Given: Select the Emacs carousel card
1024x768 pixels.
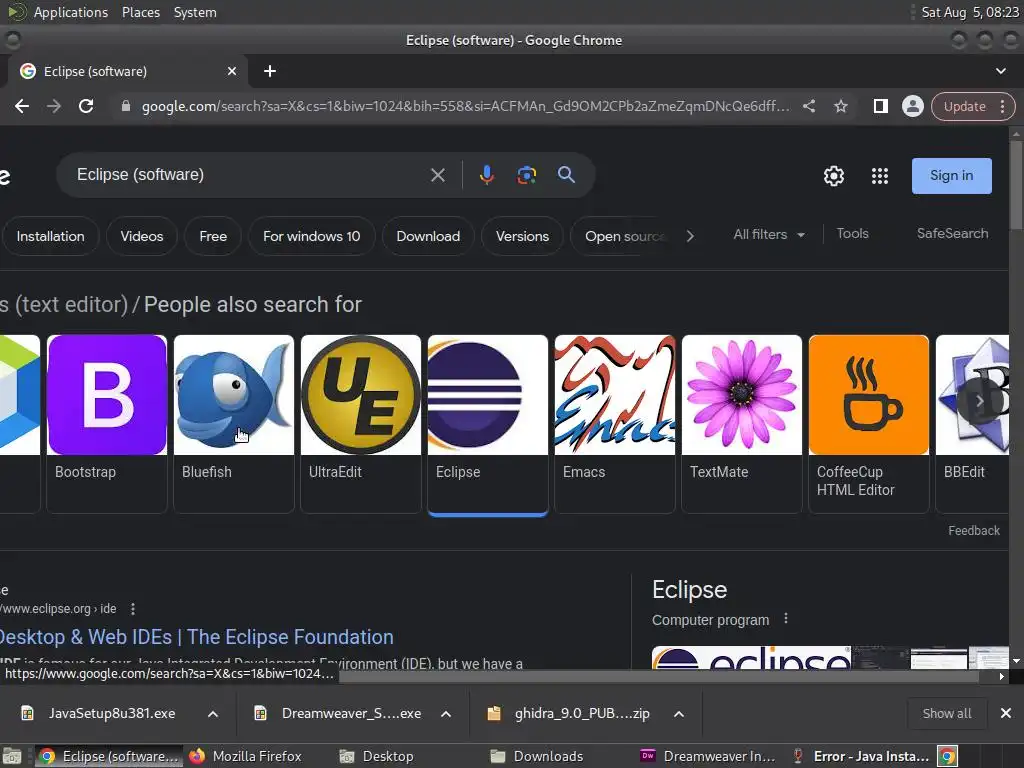Looking at the screenshot, I should click(615, 424).
